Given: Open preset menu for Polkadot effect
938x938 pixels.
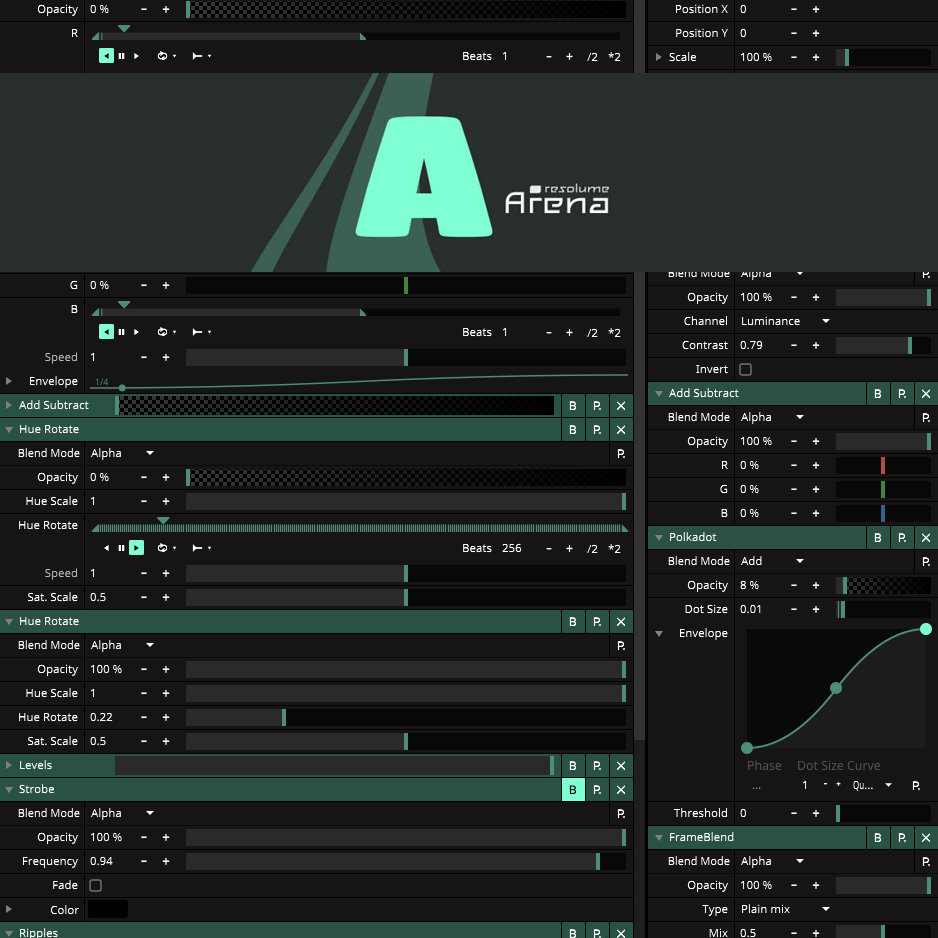Looking at the screenshot, I should tap(902, 537).
